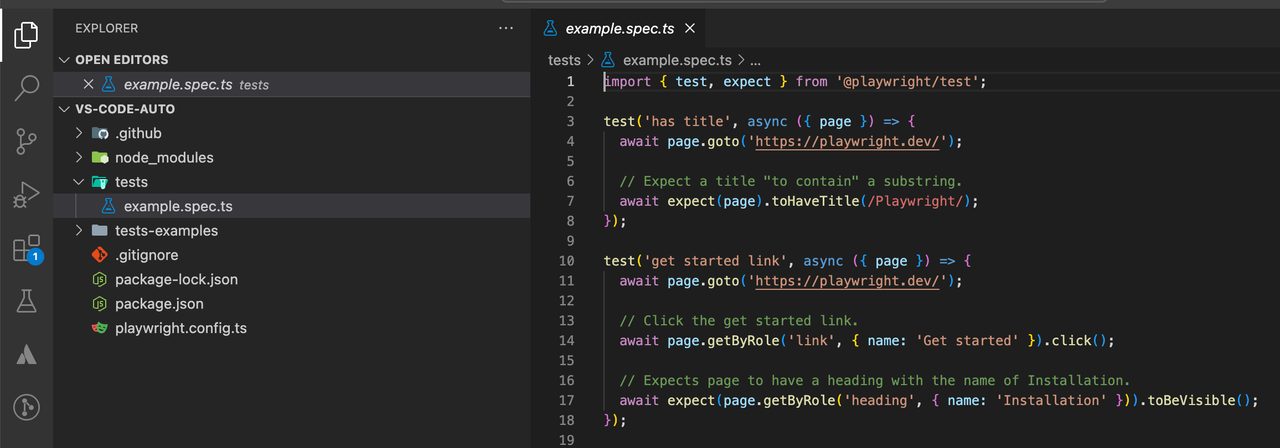Click line number 3 in the gutter
This screenshot has height=448, width=1280.
tap(570, 121)
